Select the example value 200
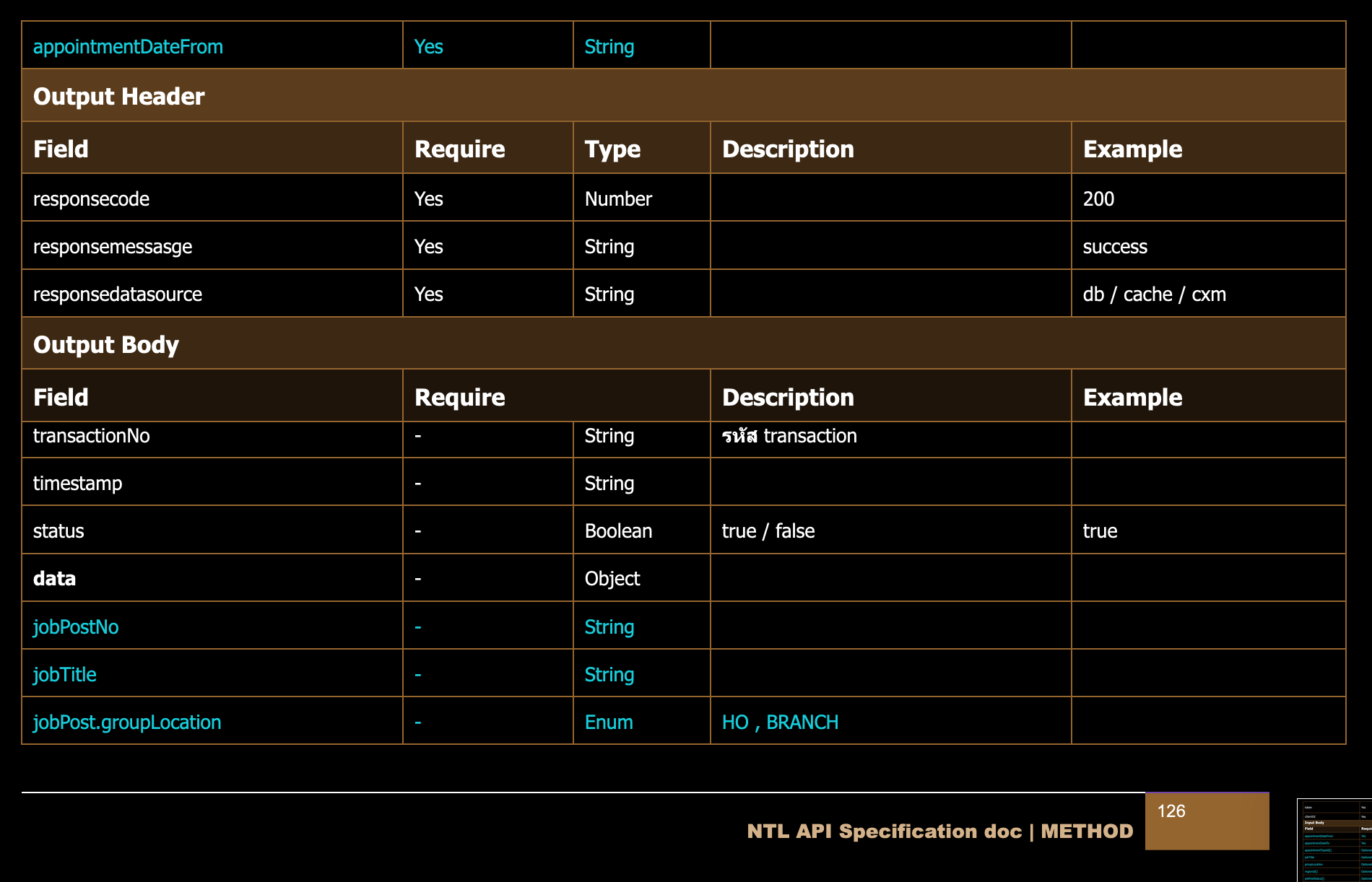This screenshot has height=882, width=1372. tap(1098, 199)
